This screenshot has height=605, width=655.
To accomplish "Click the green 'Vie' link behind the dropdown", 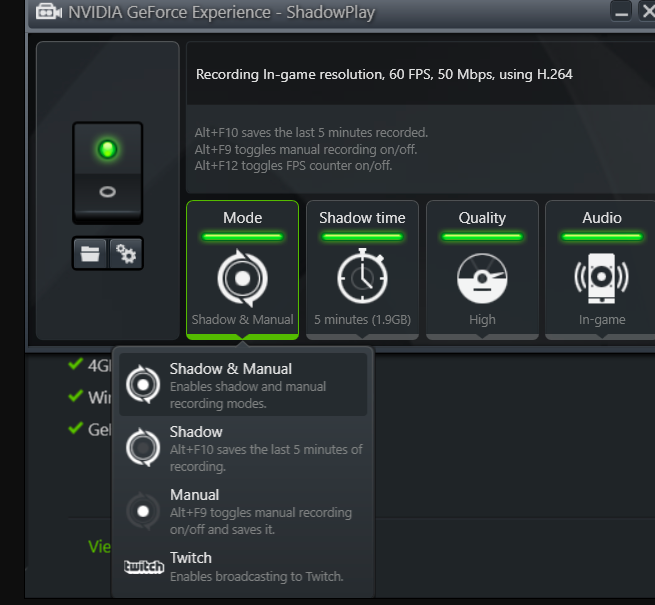I will tap(99, 547).
